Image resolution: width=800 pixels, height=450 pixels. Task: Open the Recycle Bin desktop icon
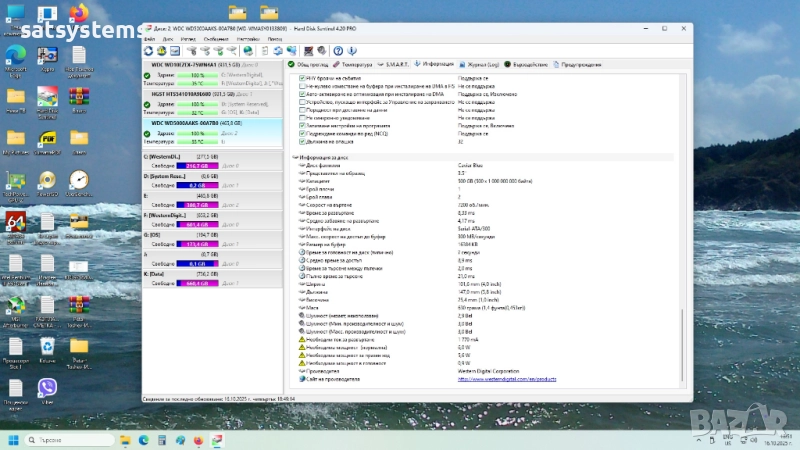(47, 346)
